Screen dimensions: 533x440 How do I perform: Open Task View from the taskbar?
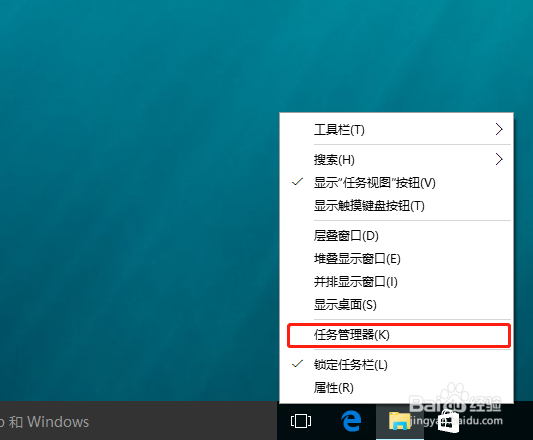301,421
